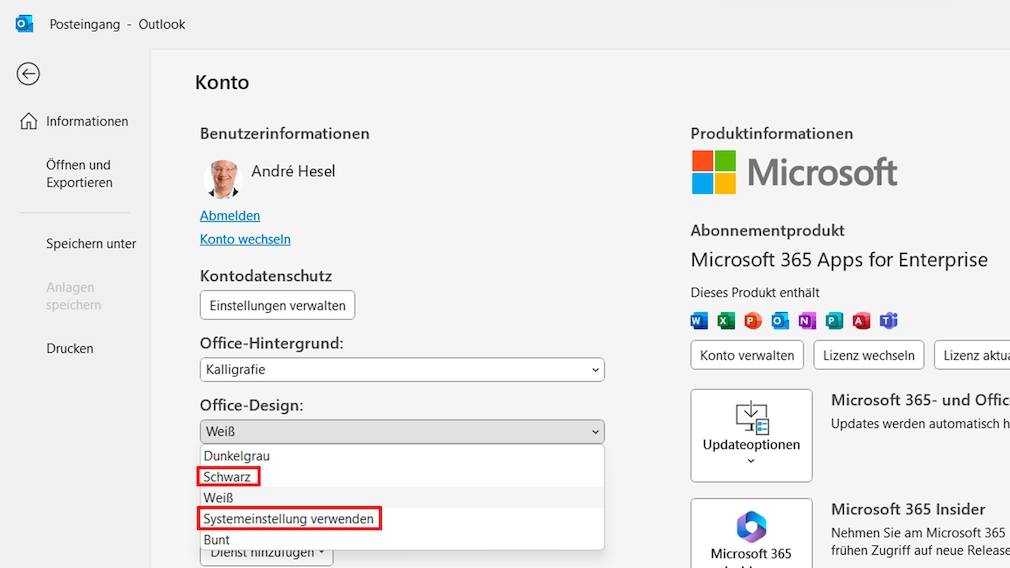1010x568 pixels.
Task: Click the home icon next to Informationen
Action: click(x=29, y=121)
